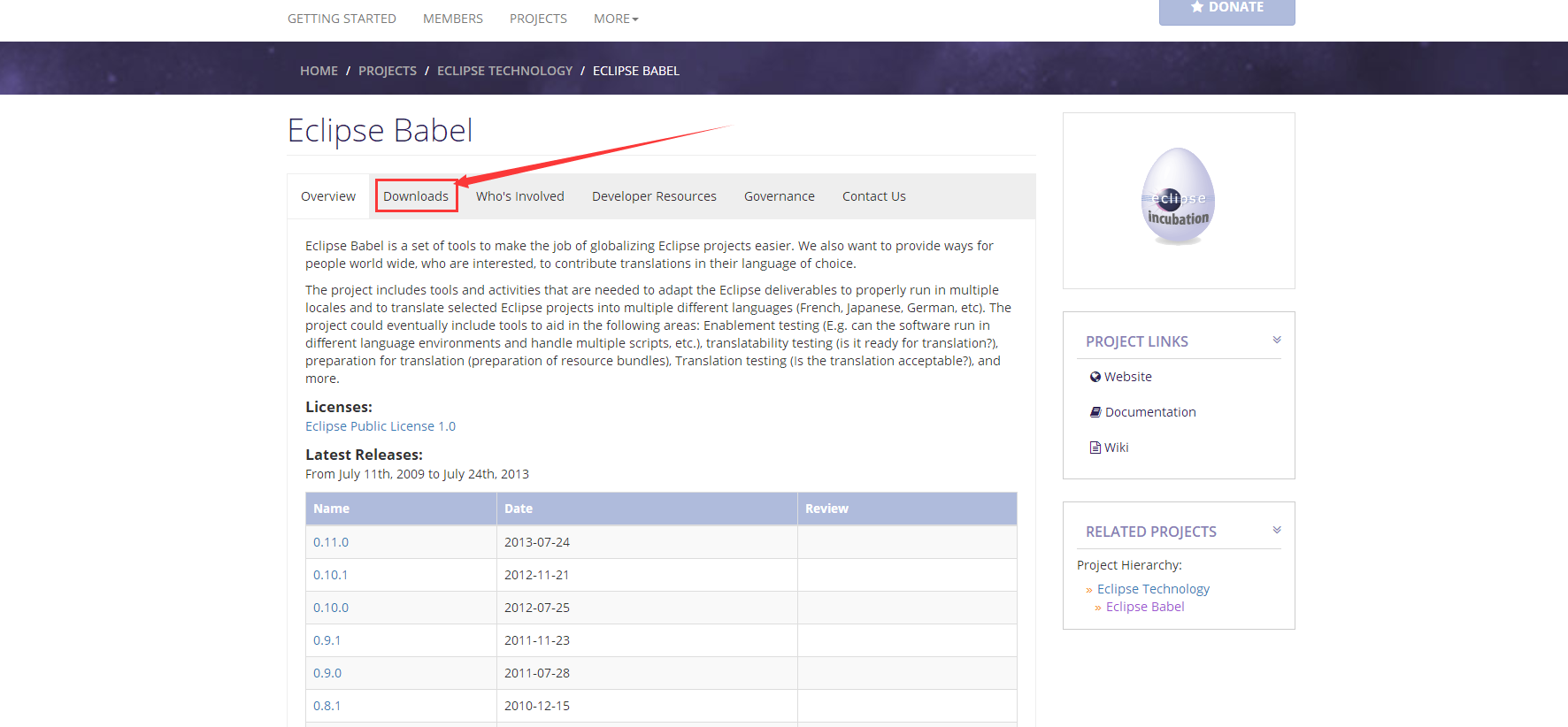
Task: Click the star icon on Donate button
Action: pos(1197,7)
